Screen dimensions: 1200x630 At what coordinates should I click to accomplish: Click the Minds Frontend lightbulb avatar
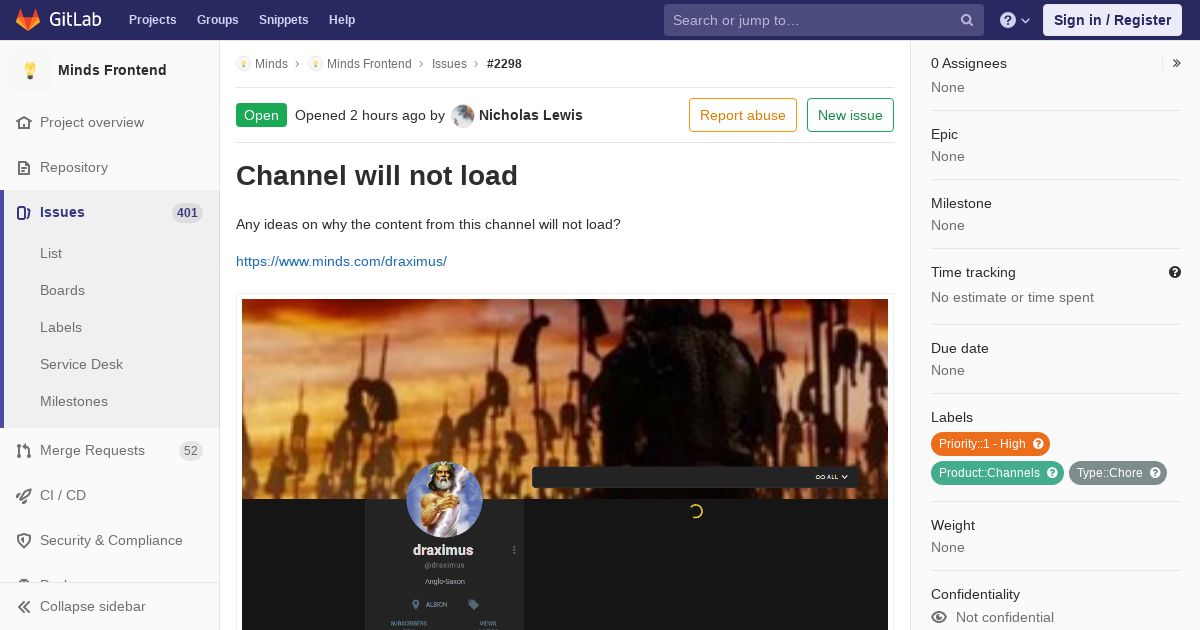point(30,70)
